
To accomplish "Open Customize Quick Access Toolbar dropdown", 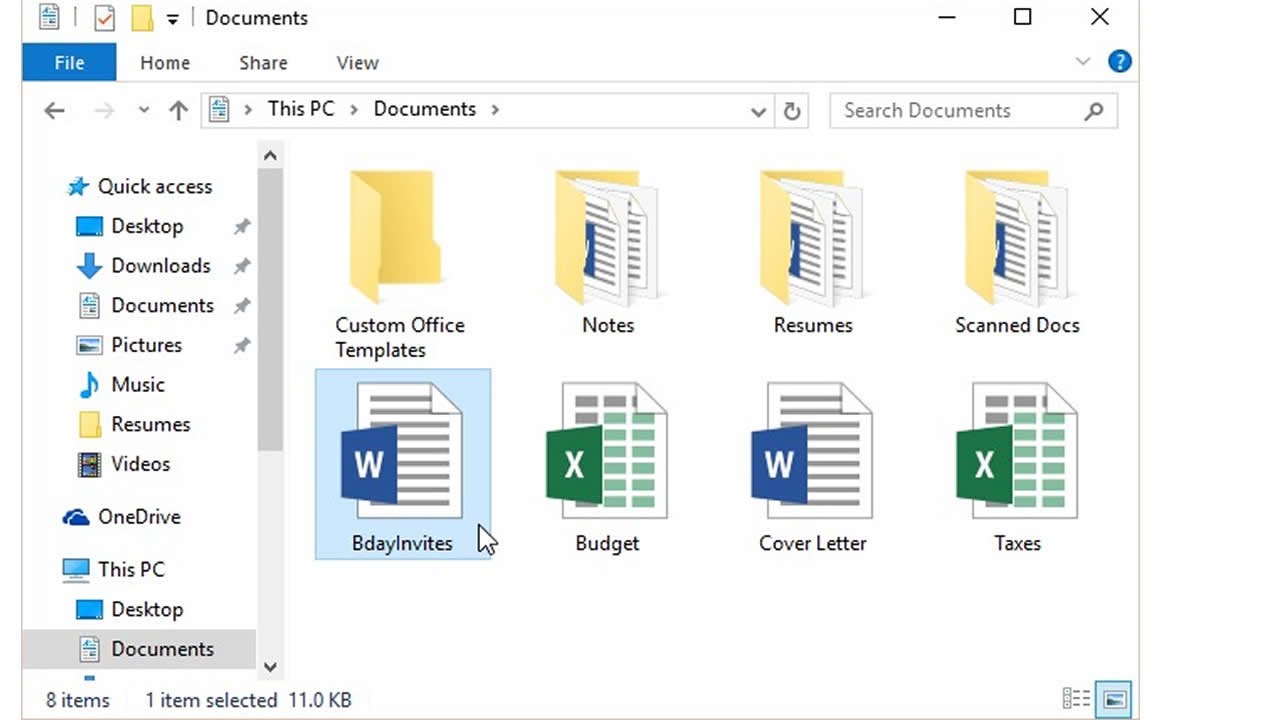I will [x=173, y=19].
